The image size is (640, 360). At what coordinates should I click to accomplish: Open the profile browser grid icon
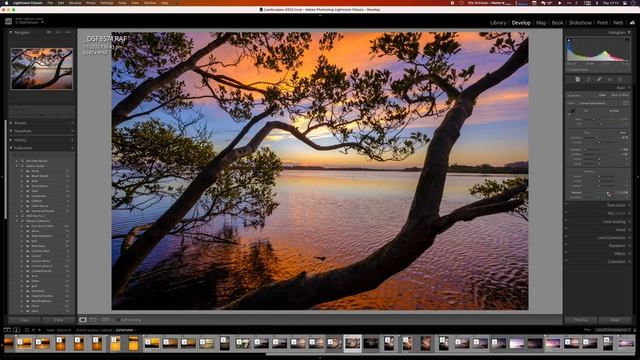click(x=625, y=103)
